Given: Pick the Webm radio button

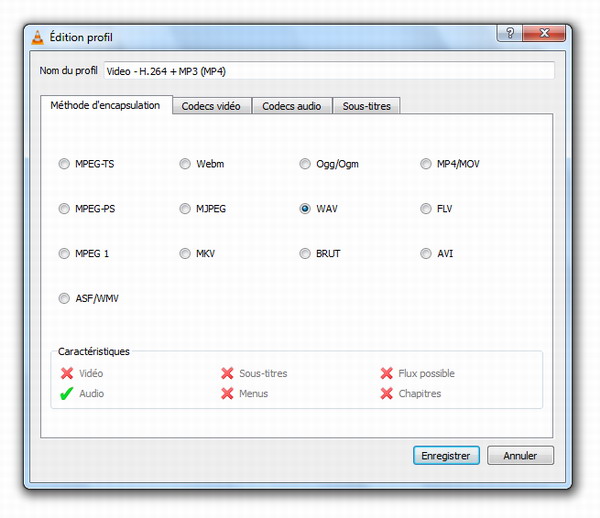Looking at the screenshot, I should (185, 164).
